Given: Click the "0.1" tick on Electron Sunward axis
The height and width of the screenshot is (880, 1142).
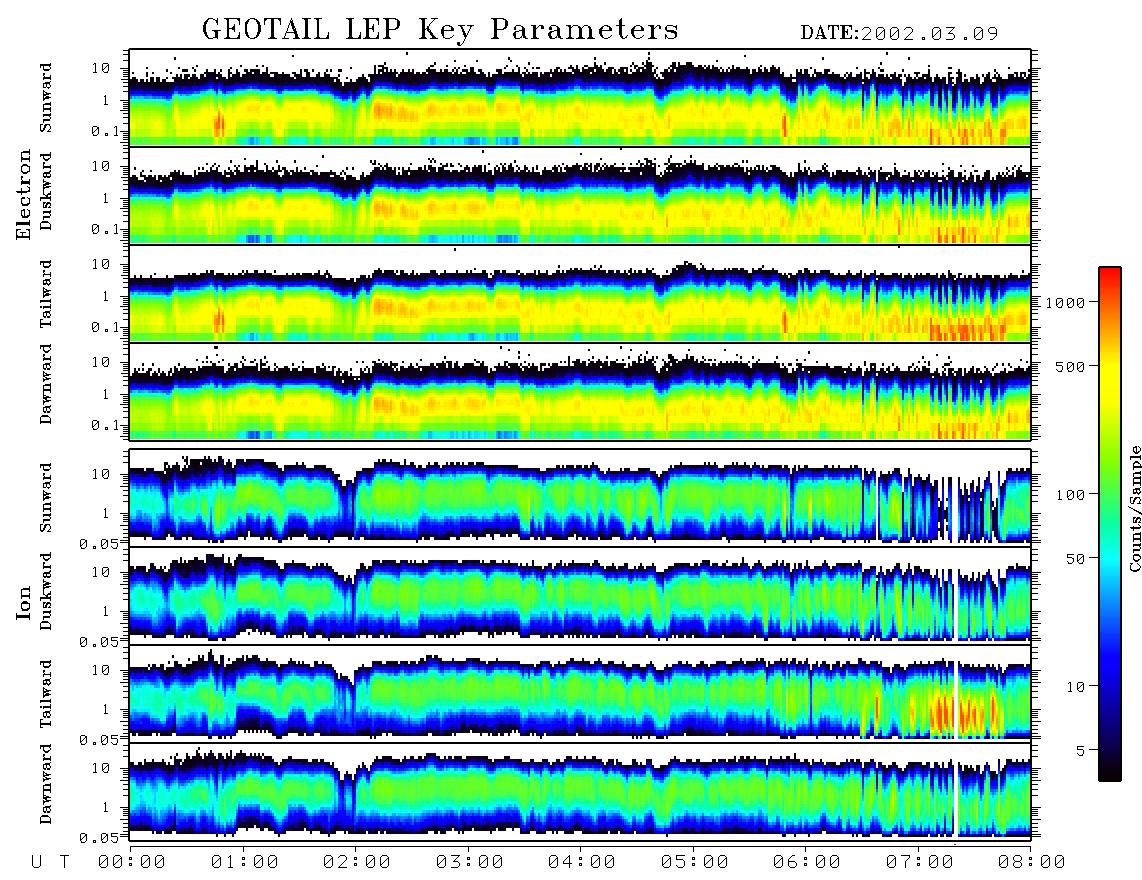Looking at the screenshot, I should [105, 131].
